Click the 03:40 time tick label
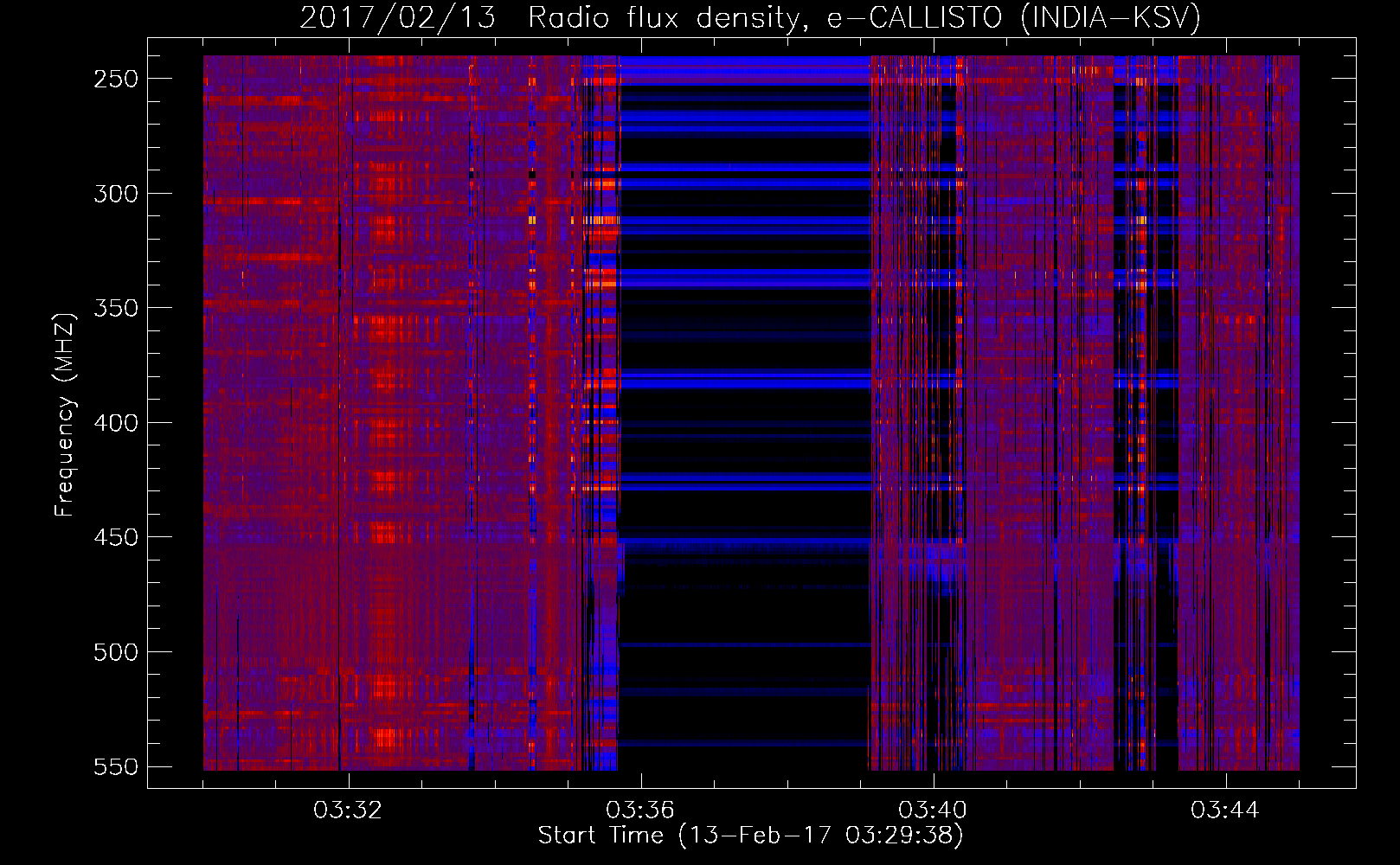Image resolution: width=1400 pixels, height=865 pixels. [x=933, y=811]
